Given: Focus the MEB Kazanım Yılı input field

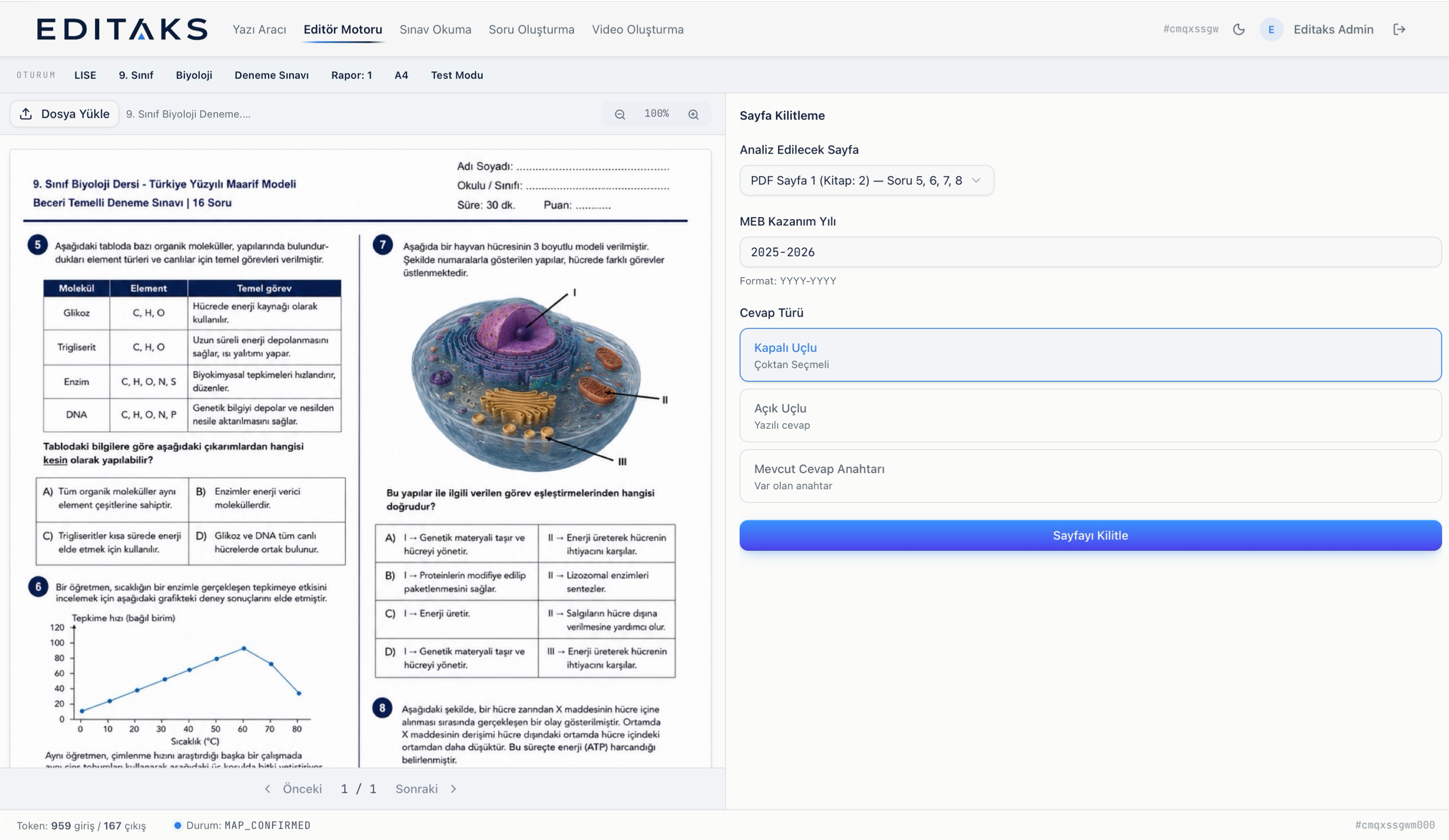Looking at the screenshot, I should [x=1090, y=252].
